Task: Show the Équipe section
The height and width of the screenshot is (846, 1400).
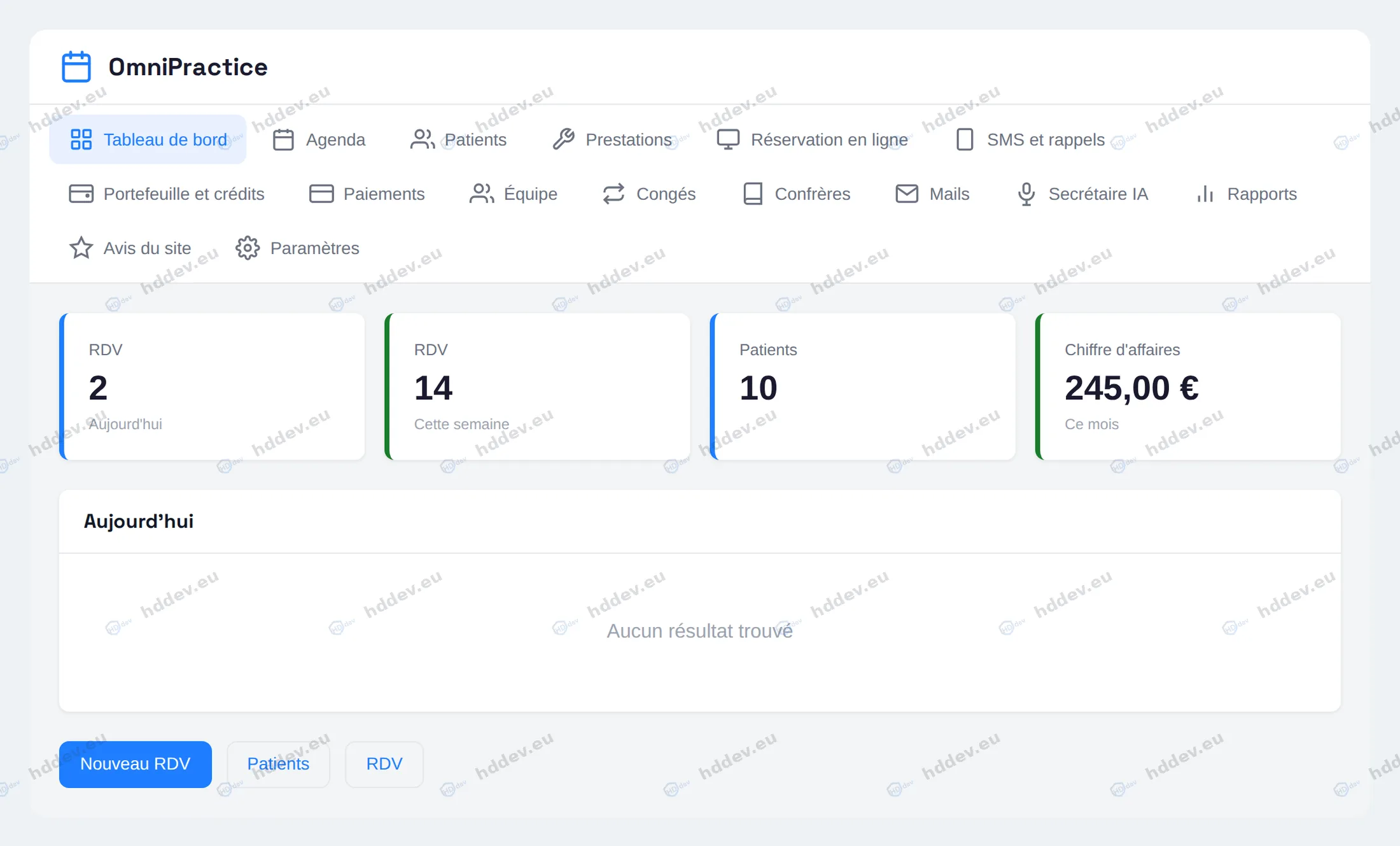Action: [x=514, y=194]
